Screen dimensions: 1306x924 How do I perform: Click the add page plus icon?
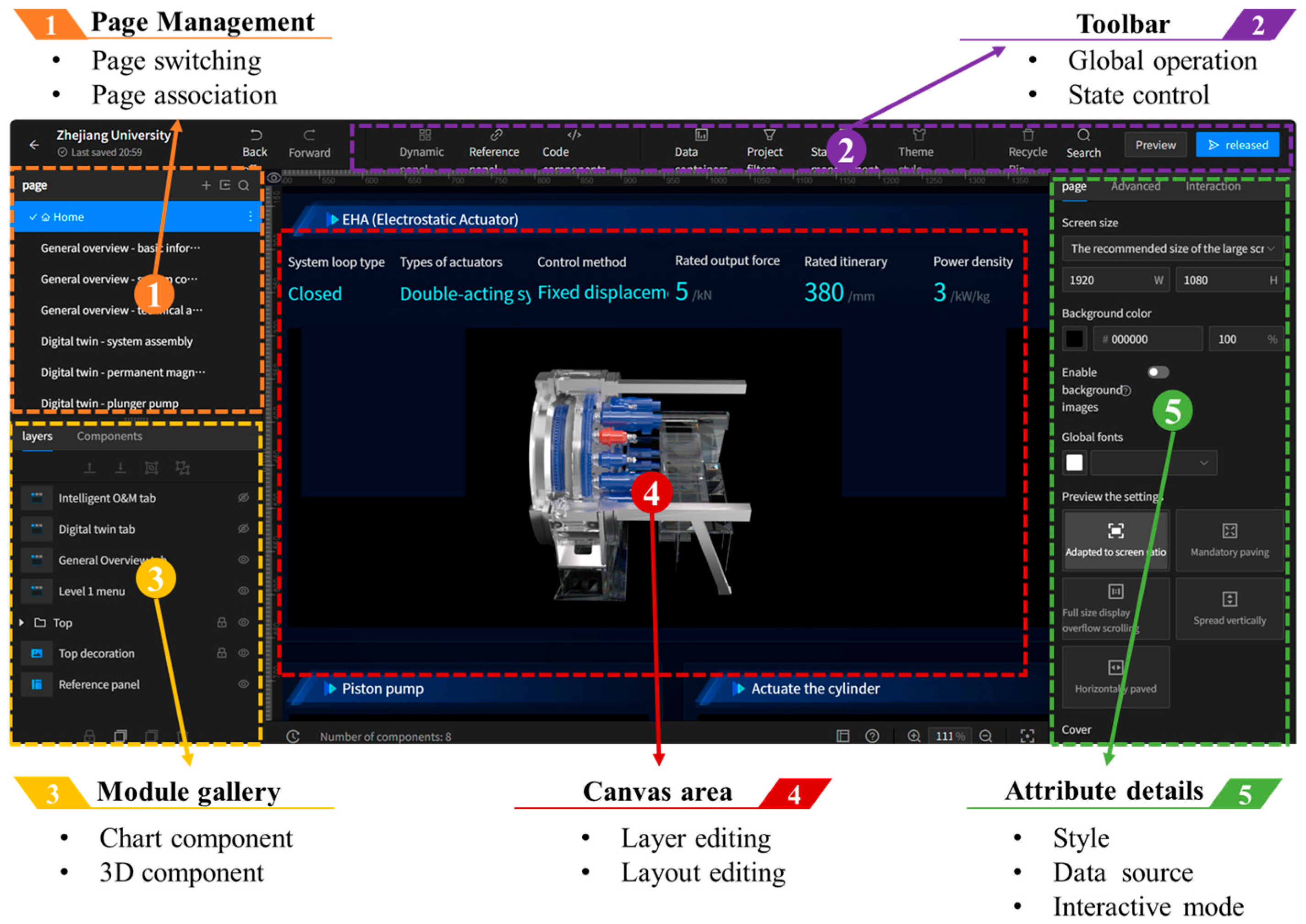(206, 186)
